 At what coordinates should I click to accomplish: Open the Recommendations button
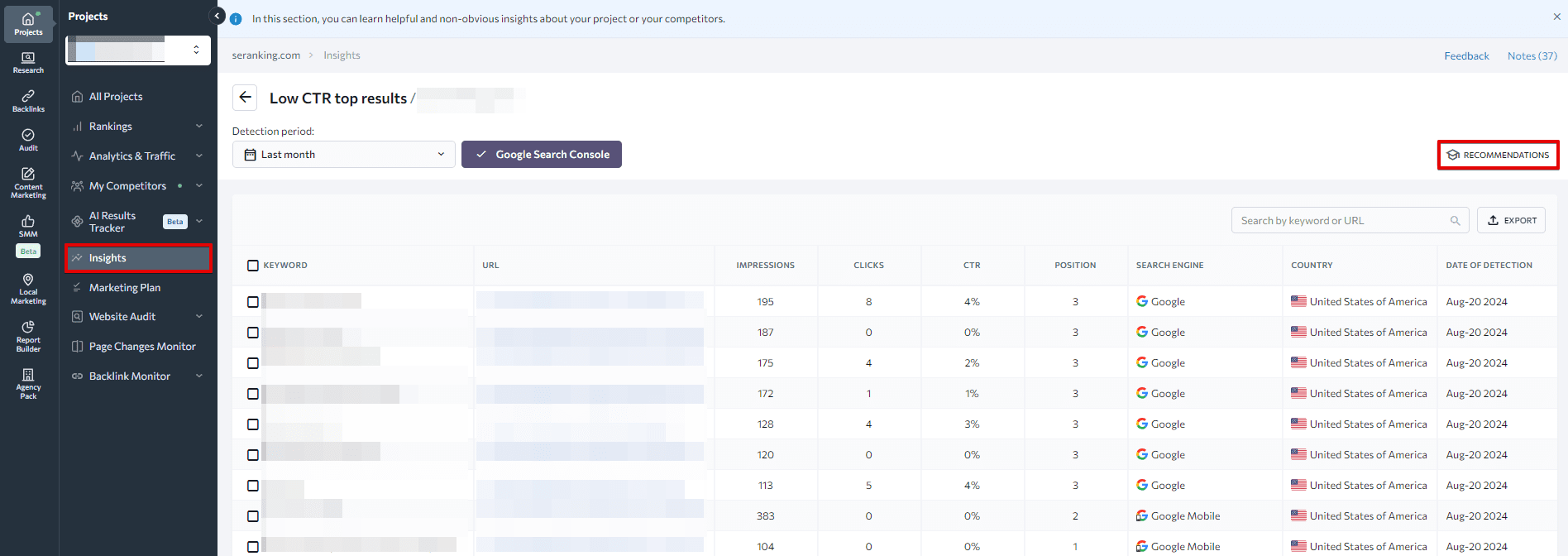[1498, 155]
